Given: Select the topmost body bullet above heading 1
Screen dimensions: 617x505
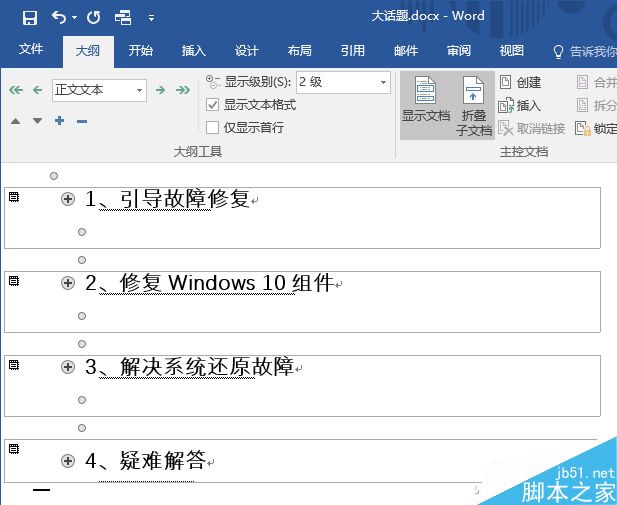Looking at the screenshot, I should point(54,176).
